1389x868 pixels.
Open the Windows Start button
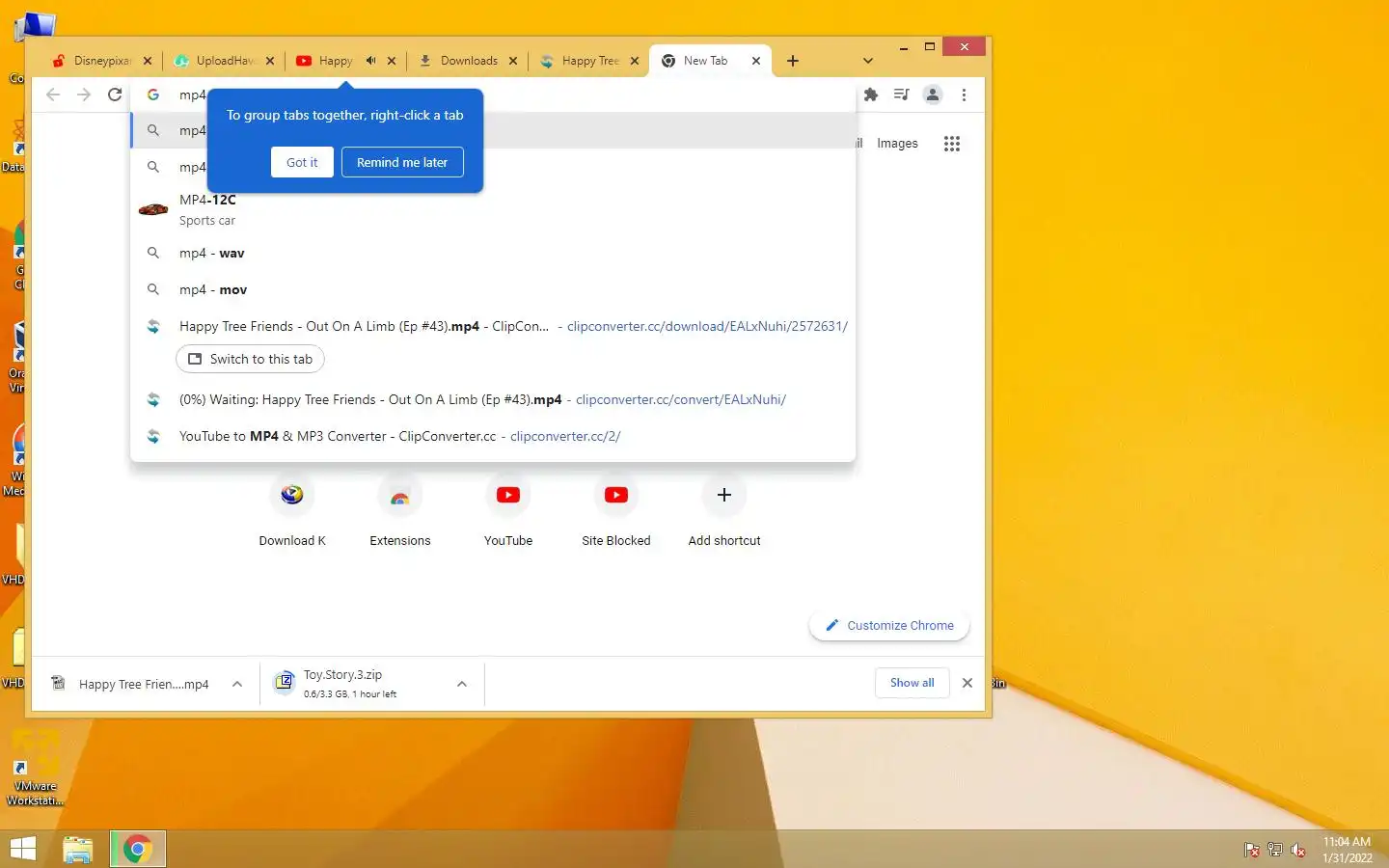pos(22,849)
